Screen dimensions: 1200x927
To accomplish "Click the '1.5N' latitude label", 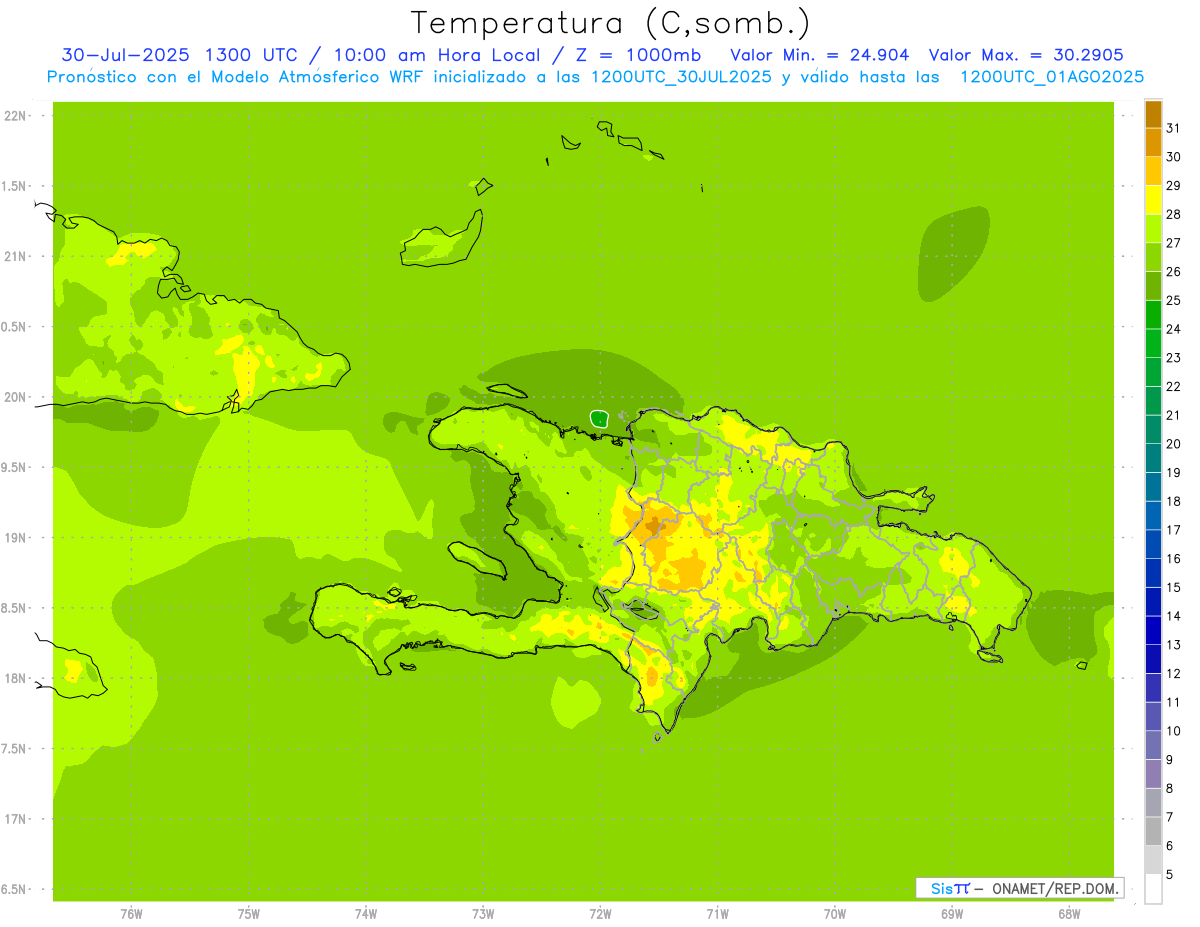I will pyautogui.click(x=15, y=186).
